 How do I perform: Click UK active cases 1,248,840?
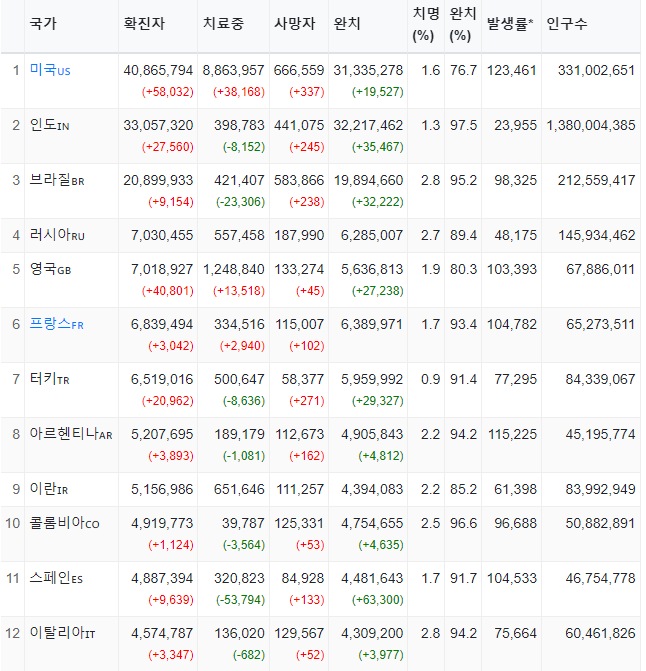pyautogui.click(x=234, y=269)
